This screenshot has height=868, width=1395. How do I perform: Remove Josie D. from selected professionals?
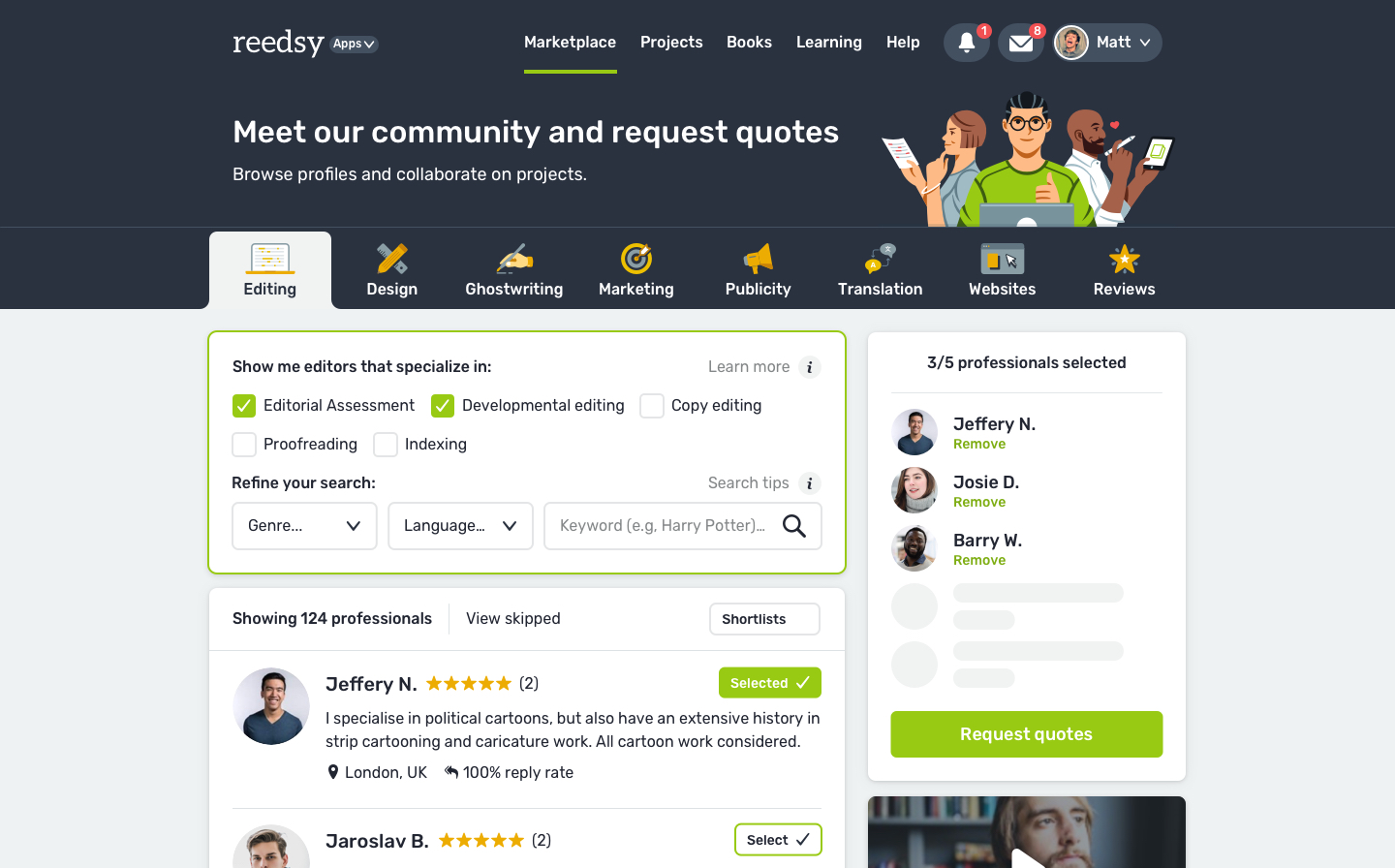coord(979,503)
